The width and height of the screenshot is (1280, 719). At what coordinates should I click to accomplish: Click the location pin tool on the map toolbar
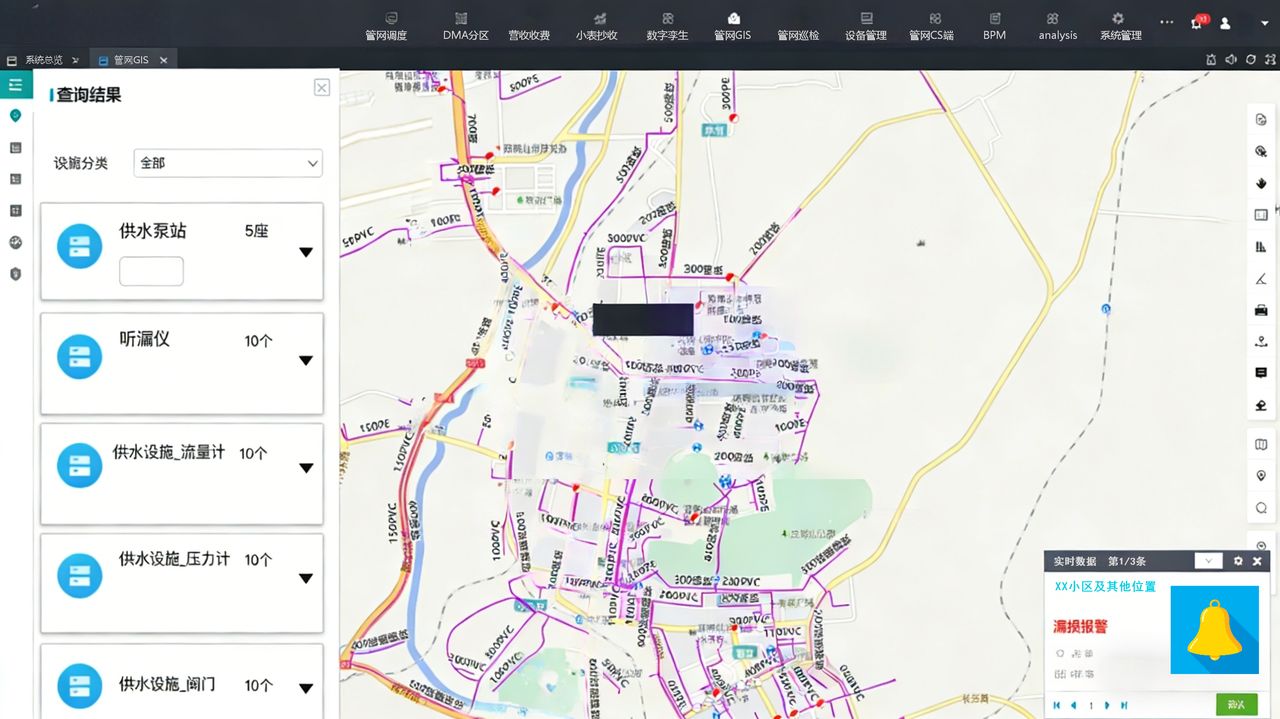(x=1261, y=476)
